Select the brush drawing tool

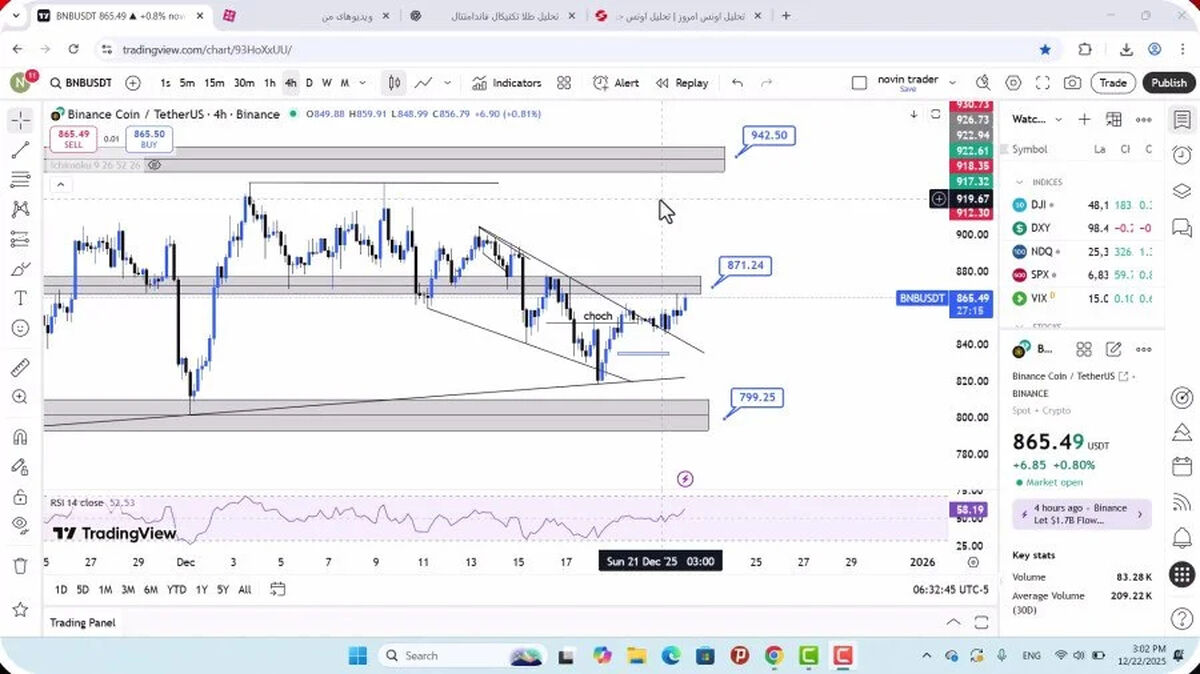[x=20, y=268]
